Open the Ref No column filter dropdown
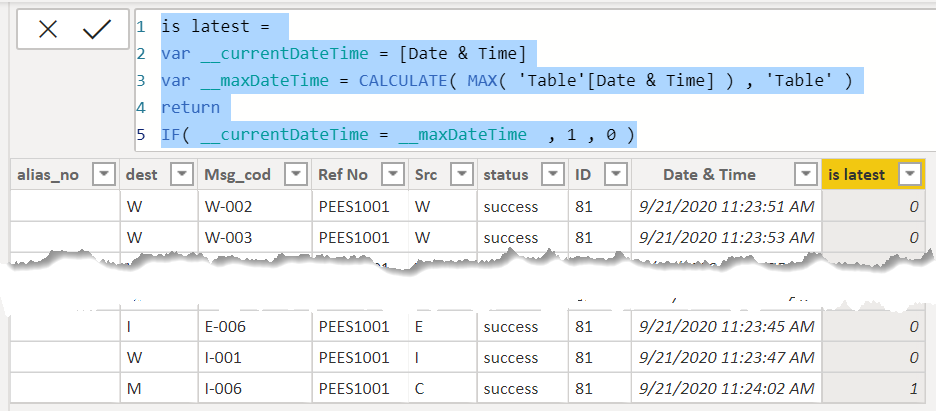The image size is (936, 411). click(x=392, y=175)
